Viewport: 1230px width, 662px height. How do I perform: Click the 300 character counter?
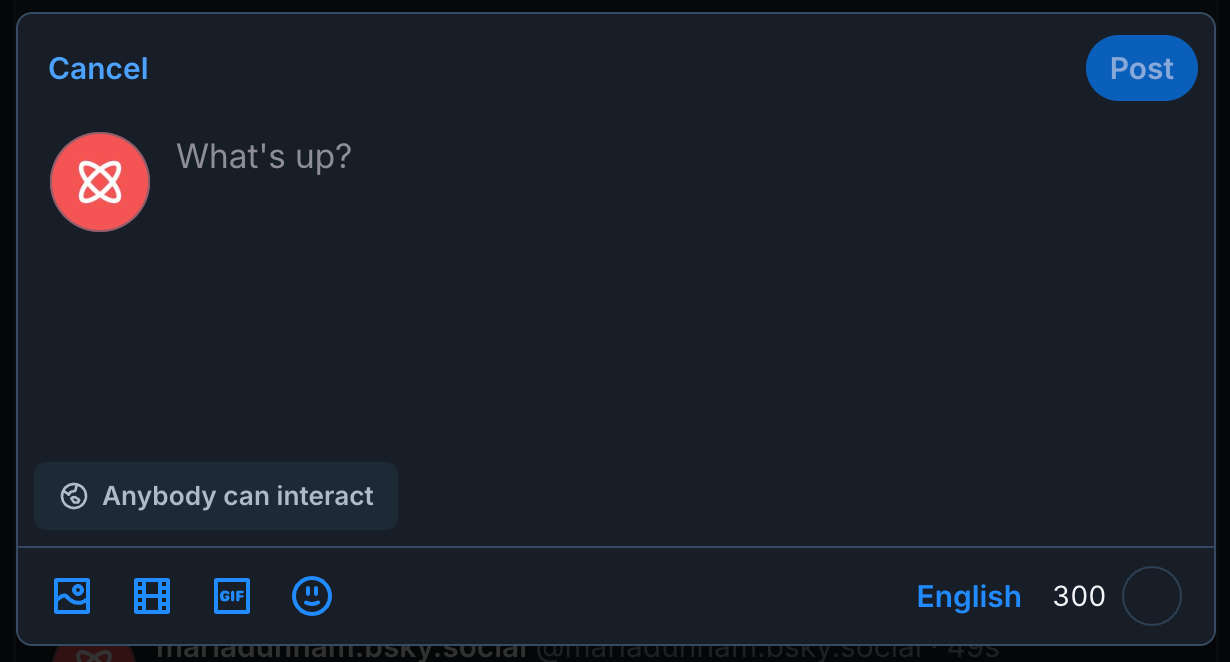pos(1078,595)
